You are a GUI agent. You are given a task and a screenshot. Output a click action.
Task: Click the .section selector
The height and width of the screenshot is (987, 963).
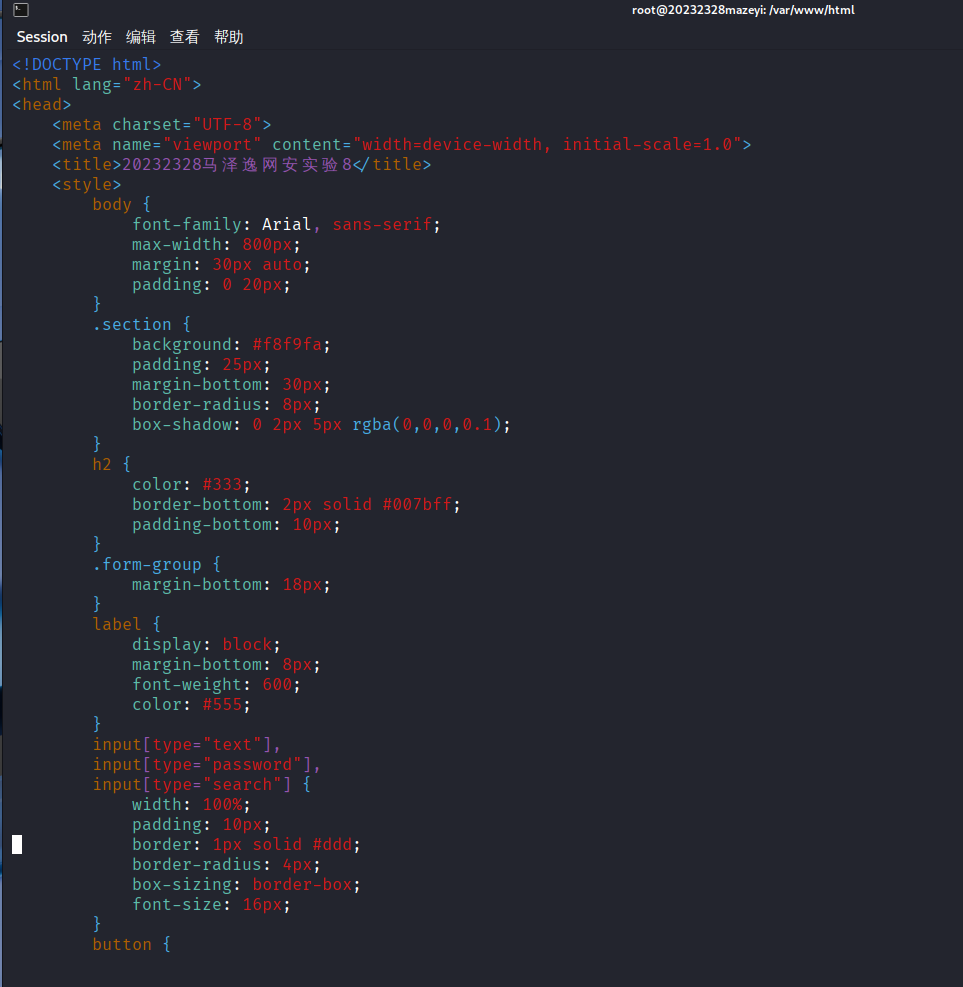132,325
